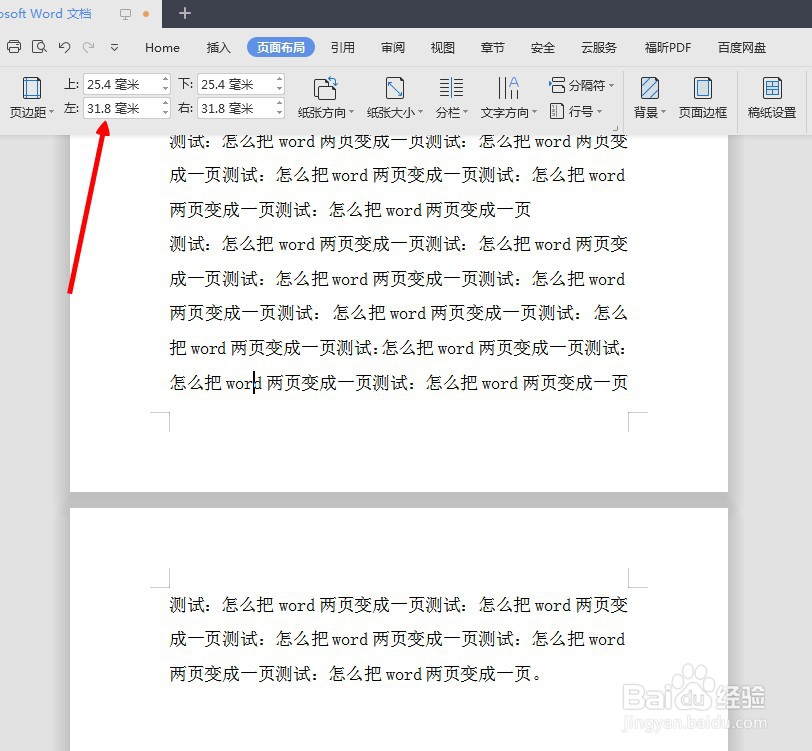Expand the 分隔符 dropdown arrow
This screenshot has width=812, height=751.
[x=612, y=85]
